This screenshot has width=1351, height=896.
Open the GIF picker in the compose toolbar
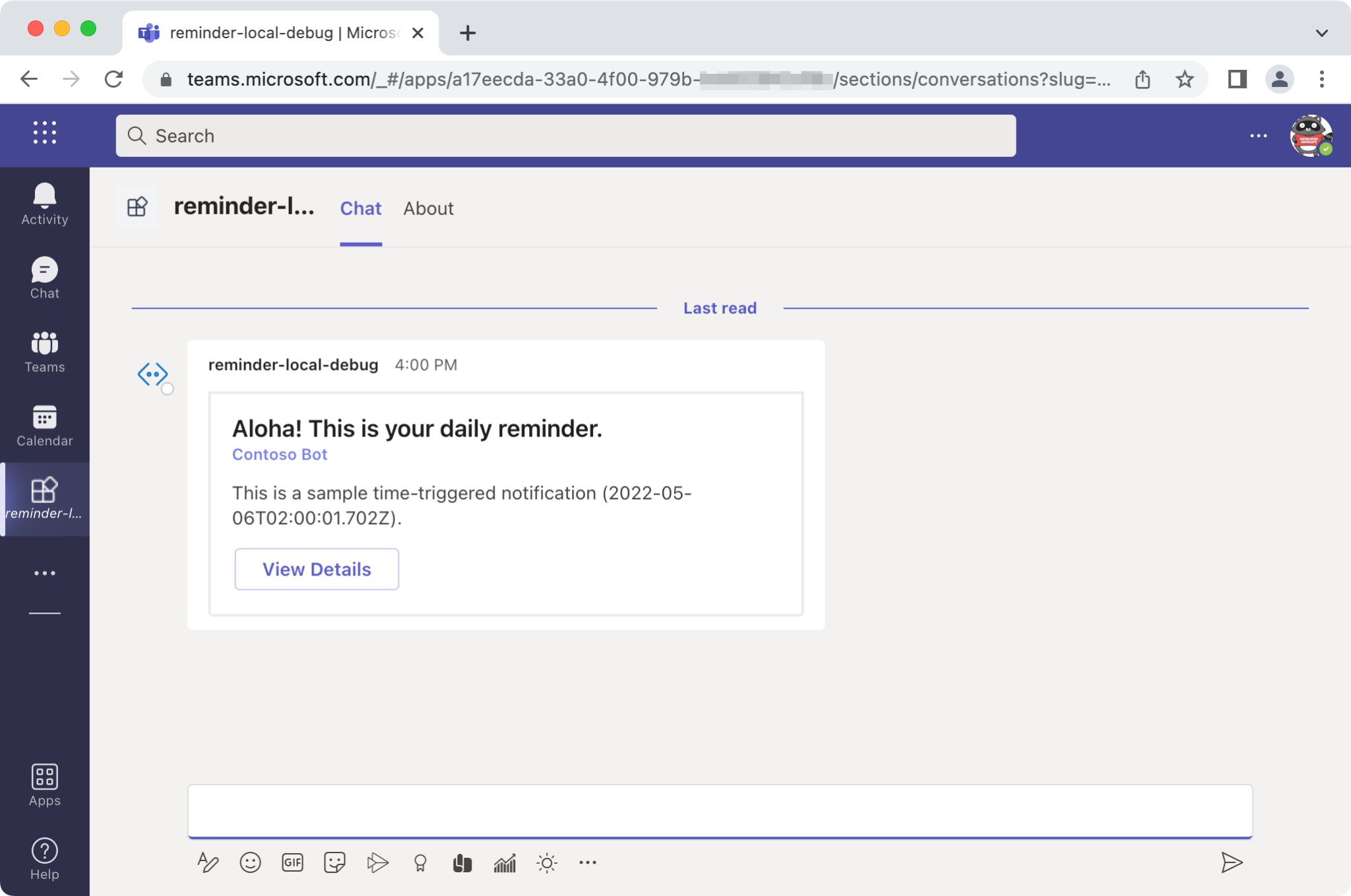292,862
